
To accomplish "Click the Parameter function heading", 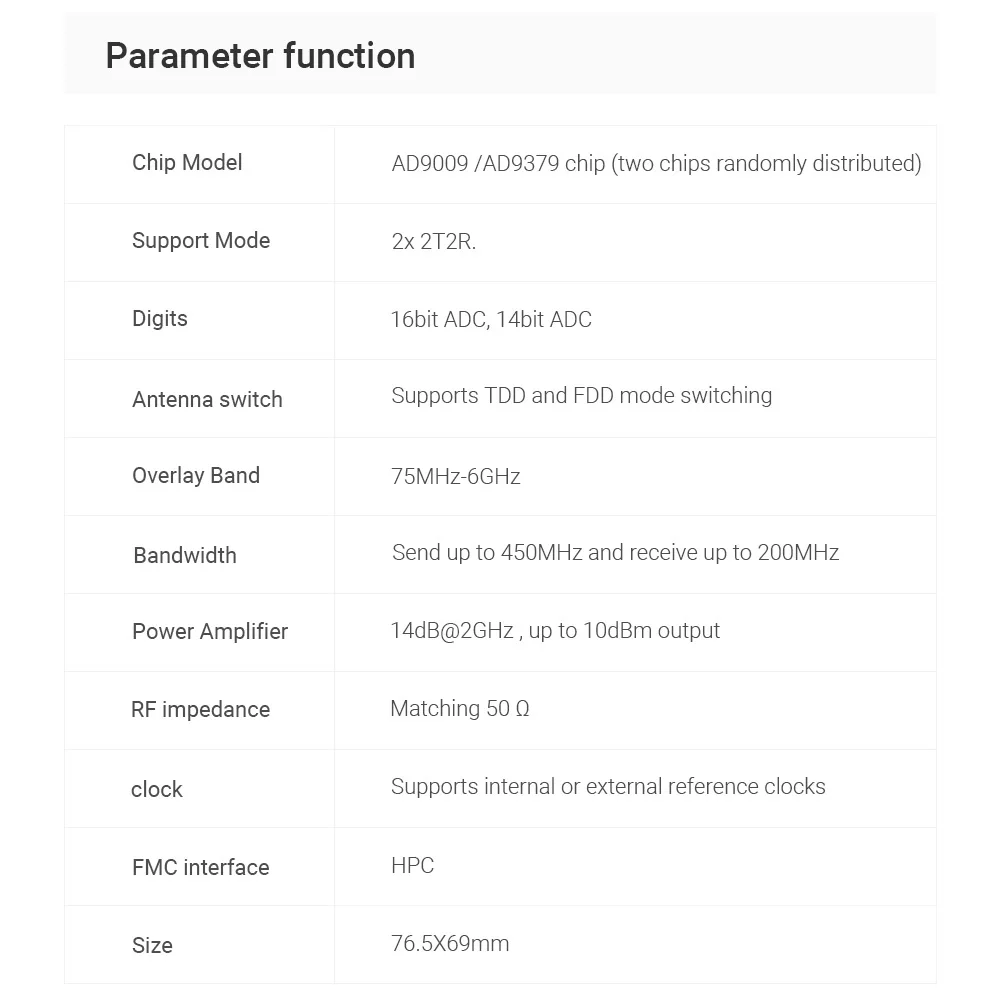I will click(x=260, y=56).
